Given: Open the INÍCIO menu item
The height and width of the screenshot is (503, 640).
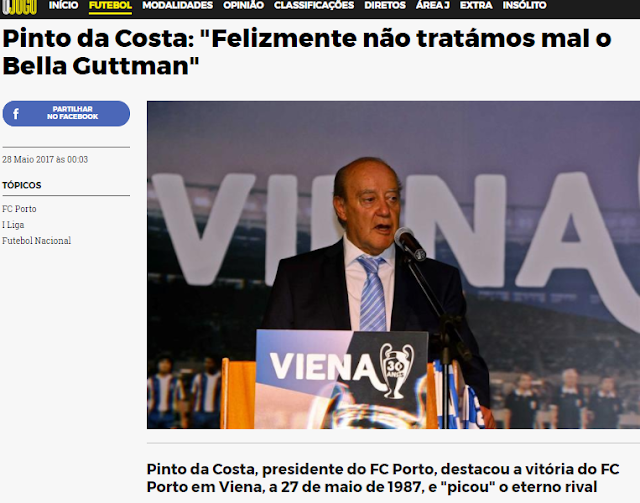Looking at the screenshot, I should coord(63,5).
